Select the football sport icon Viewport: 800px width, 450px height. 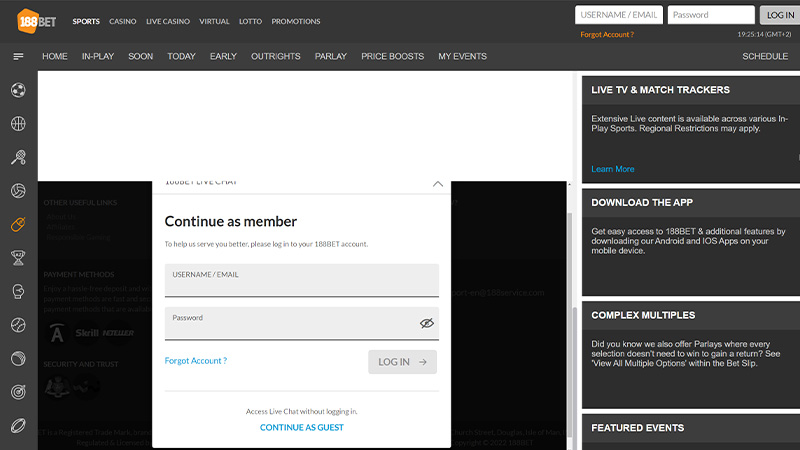18,90
